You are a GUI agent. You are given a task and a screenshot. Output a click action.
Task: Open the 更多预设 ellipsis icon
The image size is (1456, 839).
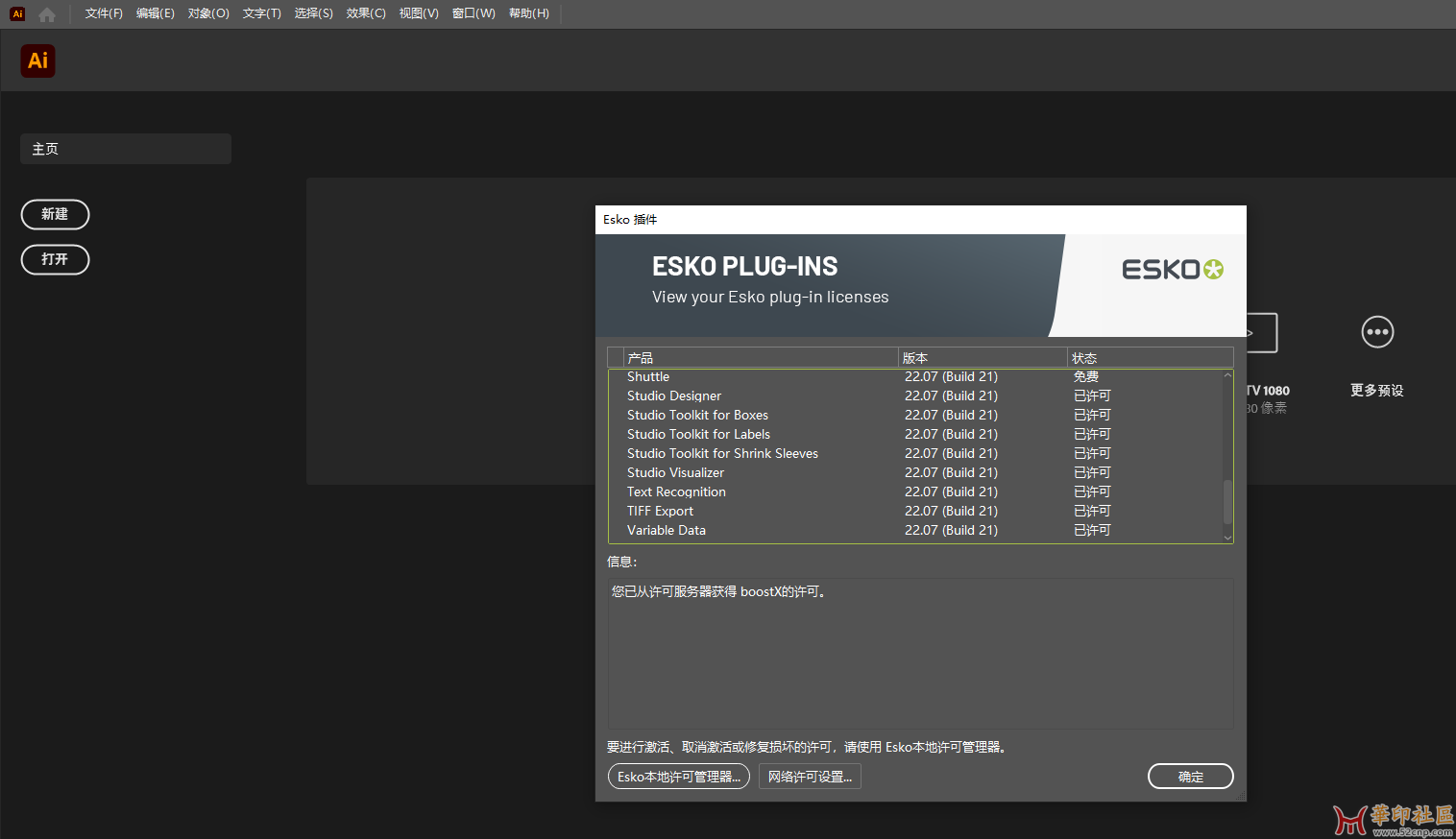tap(1377, 332)
